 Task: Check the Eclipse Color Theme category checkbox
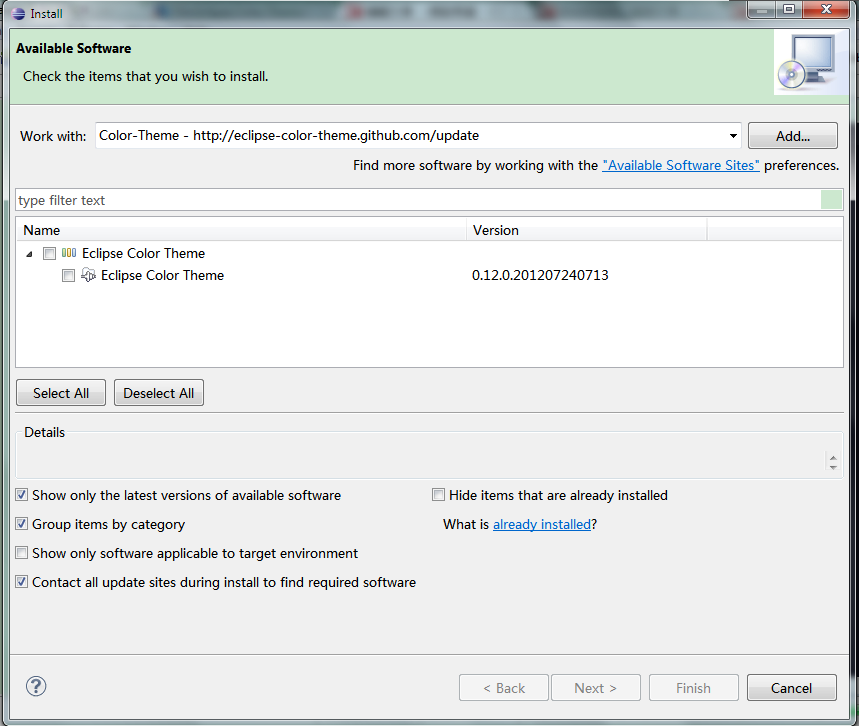tap(49, 253)
